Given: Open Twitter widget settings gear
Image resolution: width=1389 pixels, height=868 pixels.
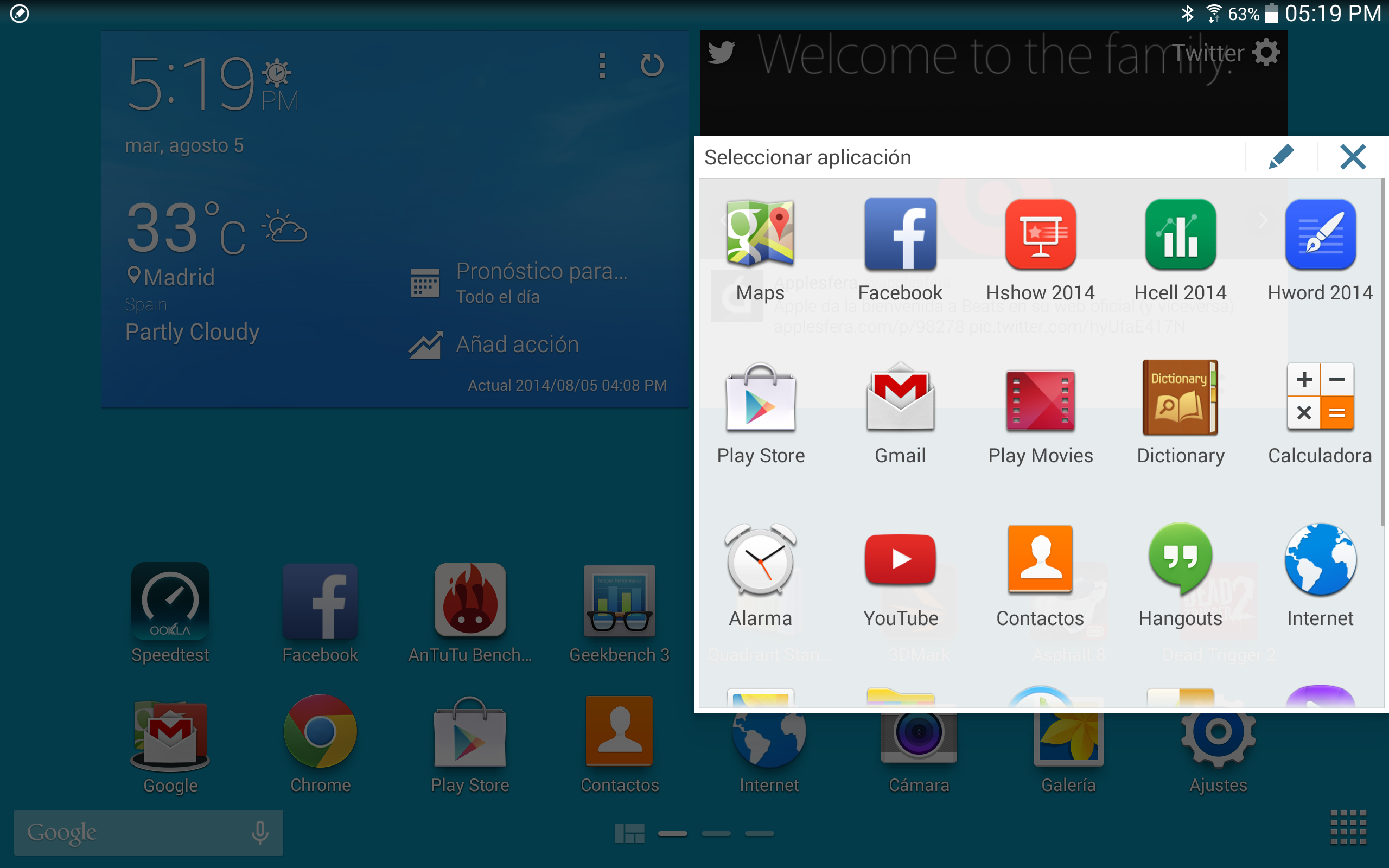Looking at the screenshot, I should 1266,53.
